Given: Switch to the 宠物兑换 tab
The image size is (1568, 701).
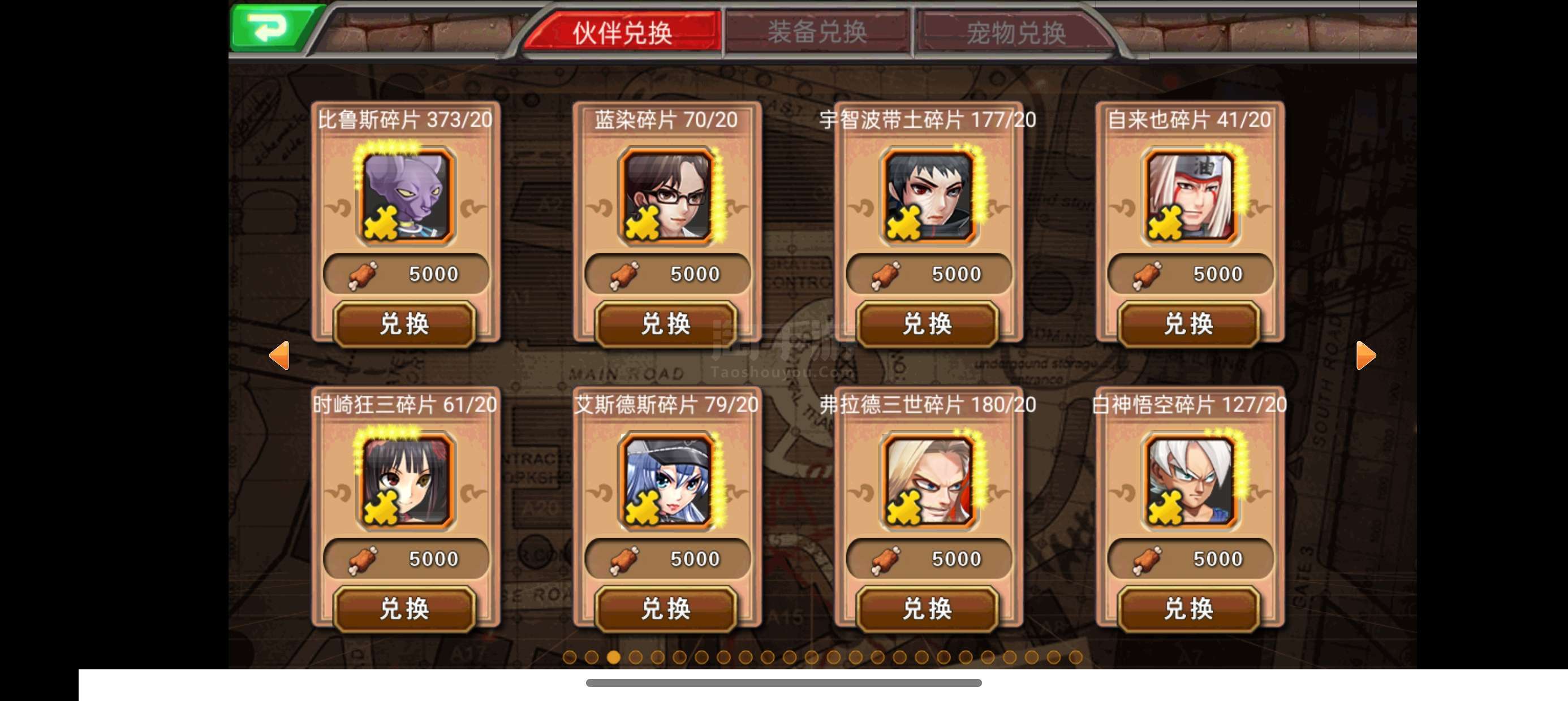Looking at the screenshot, I should pyautogui.click(x=1015, y=32).
